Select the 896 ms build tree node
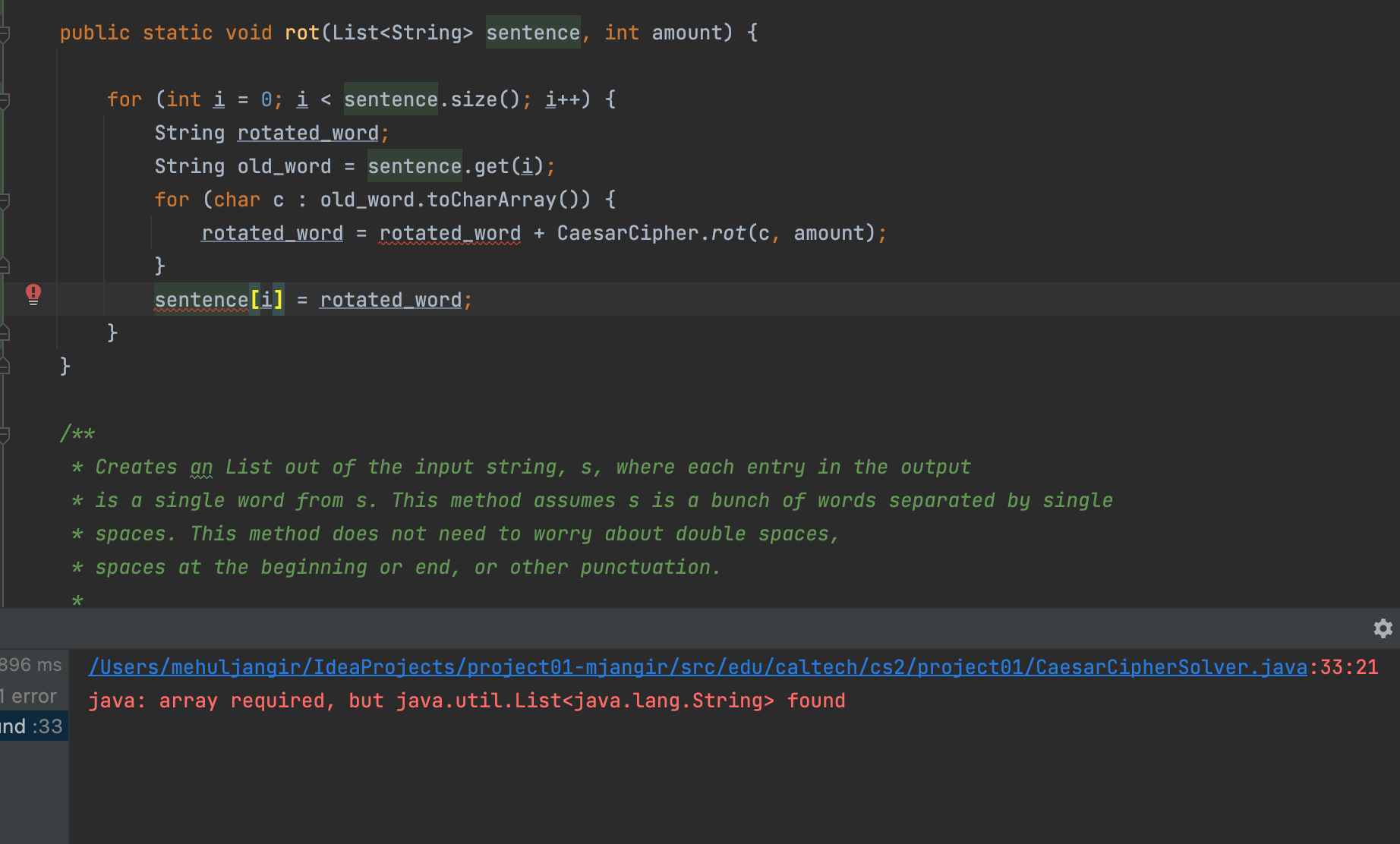The image size is (1400, 844). click(x=31, y=665)
